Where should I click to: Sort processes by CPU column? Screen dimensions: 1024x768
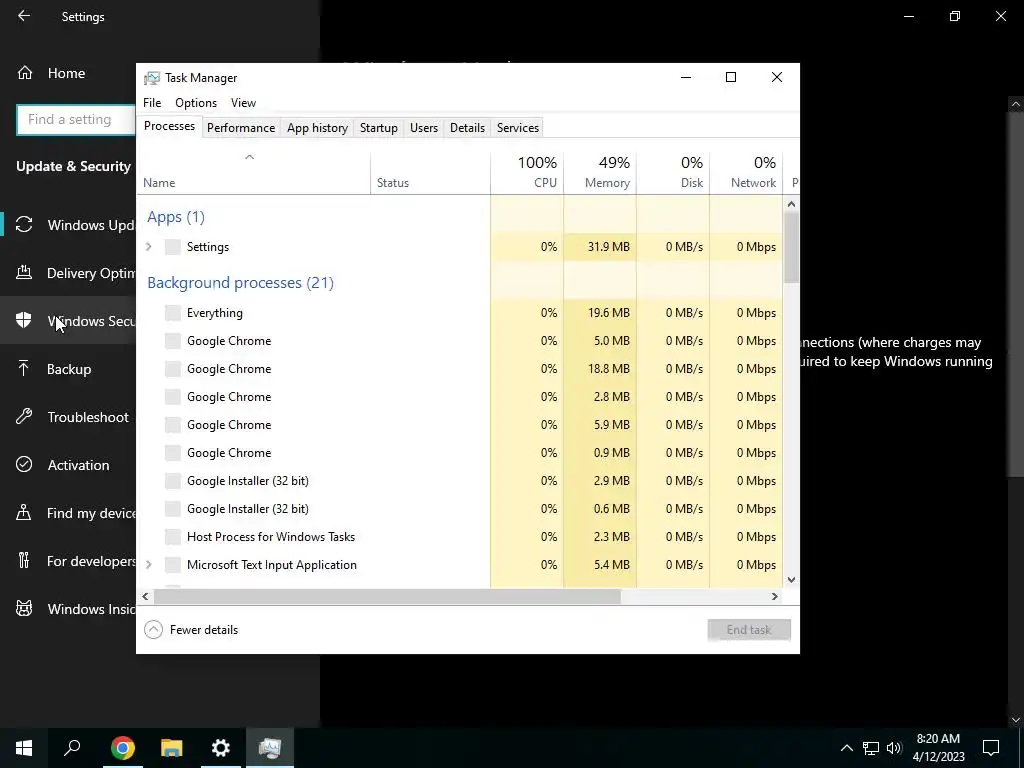pos(527,172)
